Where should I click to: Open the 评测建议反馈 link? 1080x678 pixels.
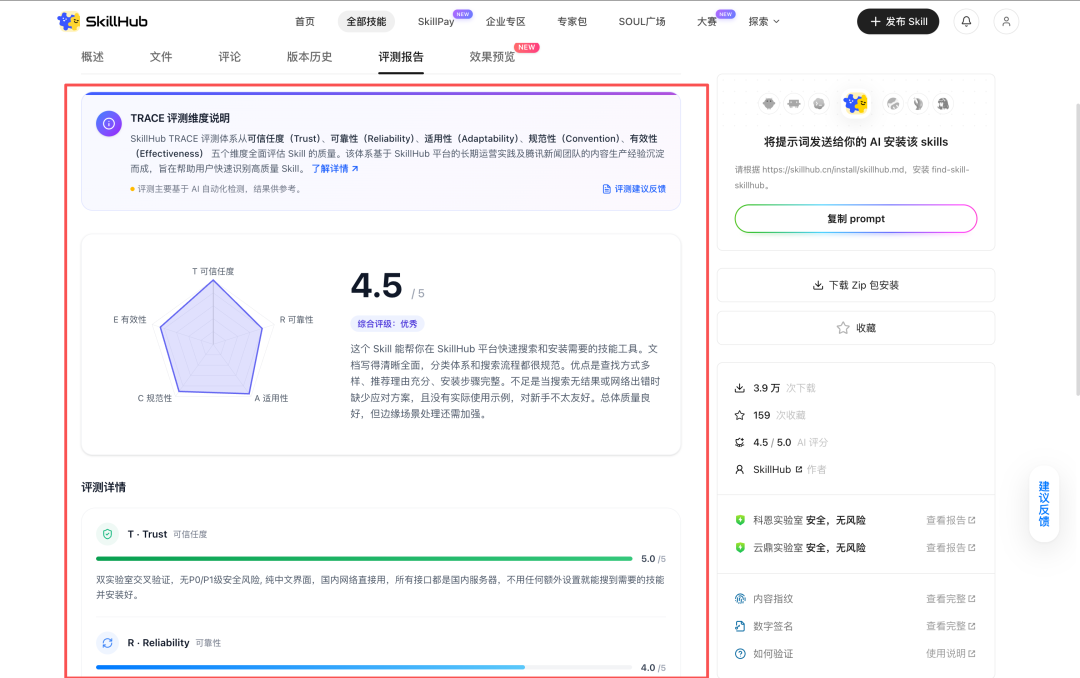tap(634, 189)
